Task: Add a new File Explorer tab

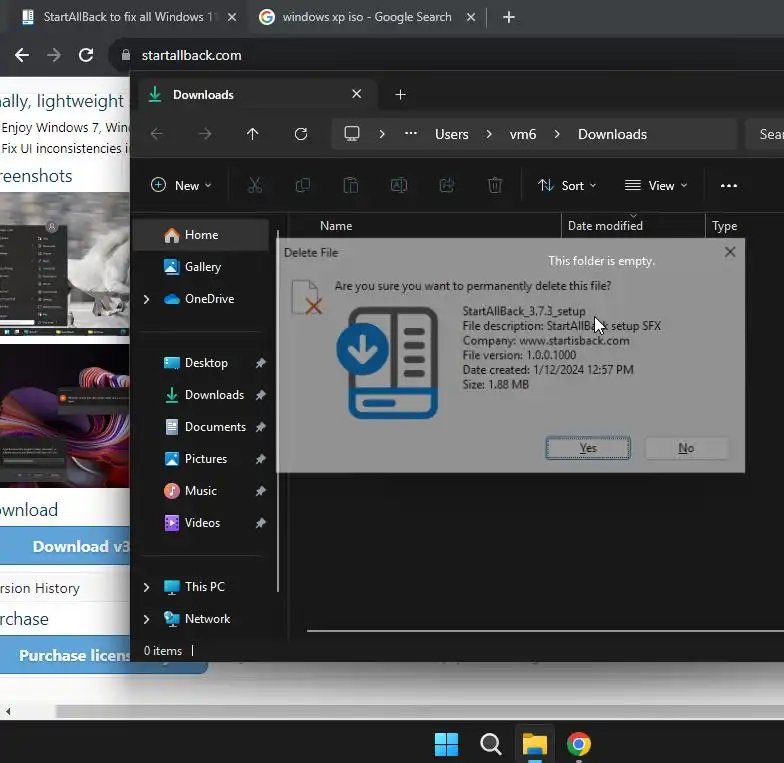Action: coord(400,94)
